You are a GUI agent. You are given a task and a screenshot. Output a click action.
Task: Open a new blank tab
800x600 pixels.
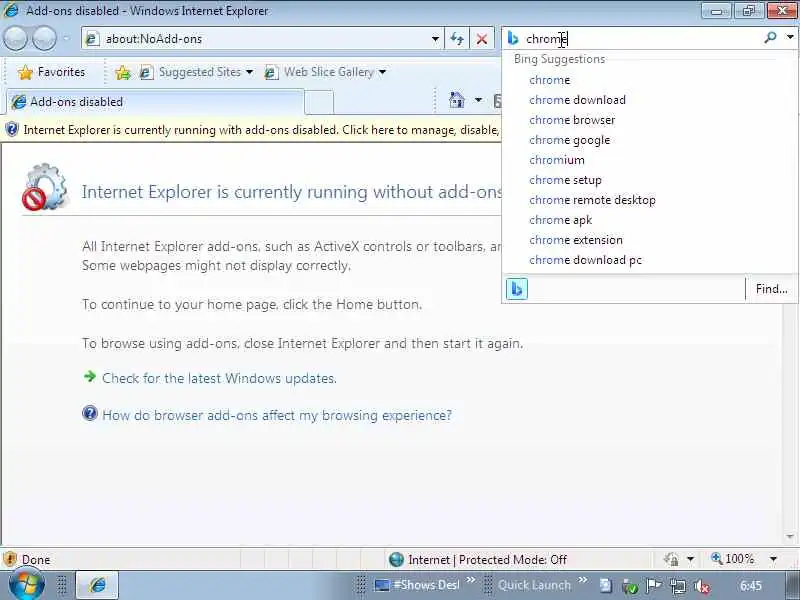[319, 102]
